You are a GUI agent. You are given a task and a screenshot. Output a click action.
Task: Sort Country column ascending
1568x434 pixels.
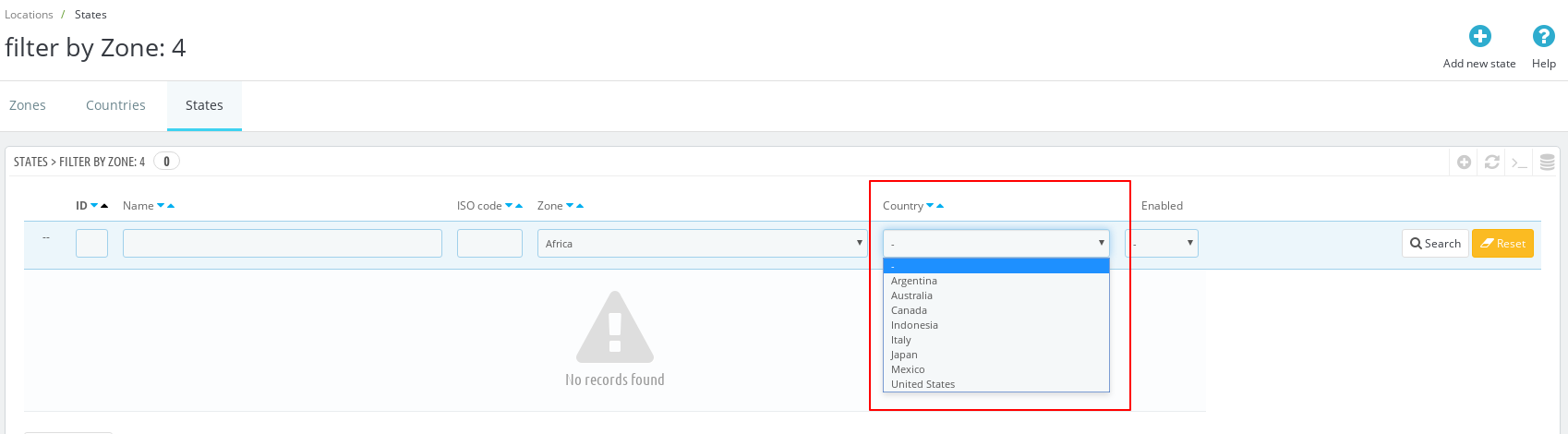[x=940, y=206]
